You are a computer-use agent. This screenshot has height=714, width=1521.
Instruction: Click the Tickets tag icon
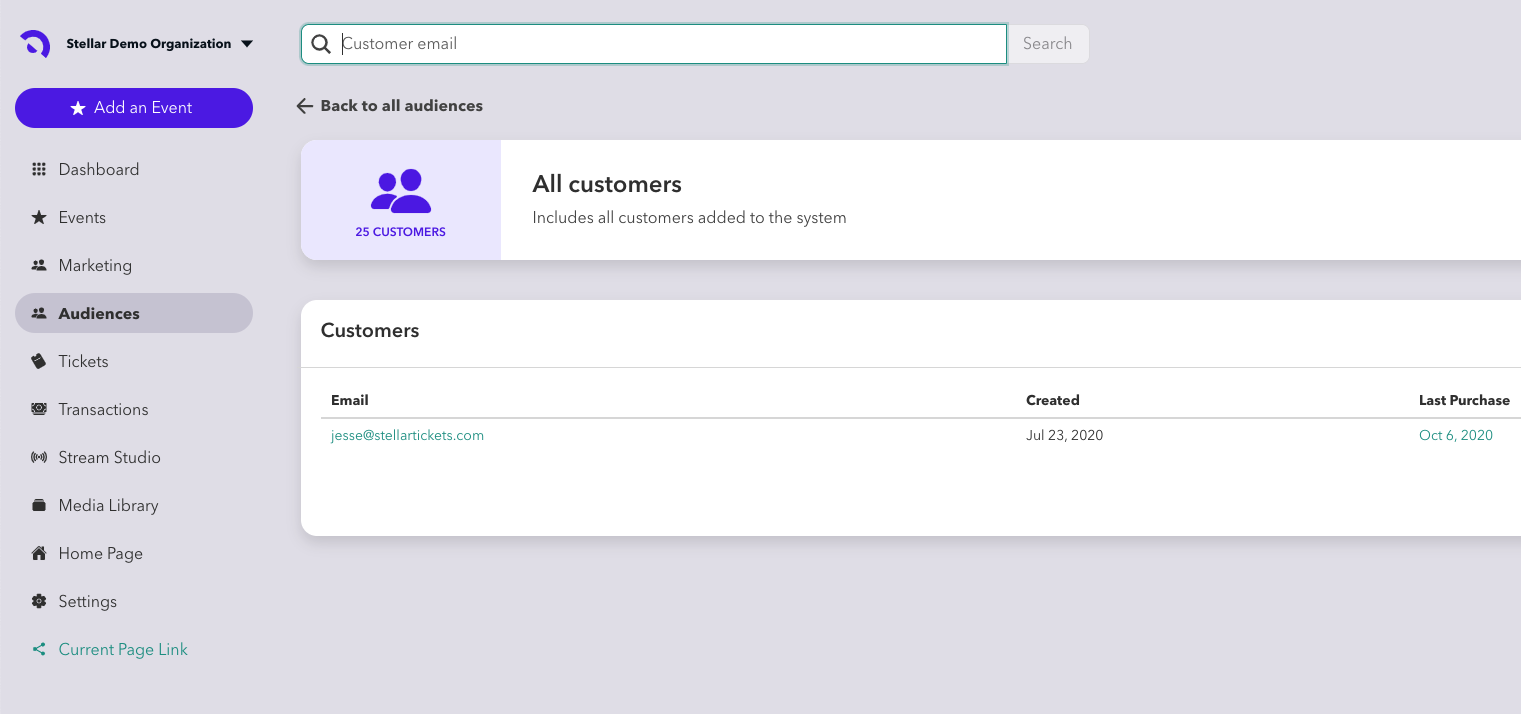[39, 361]
